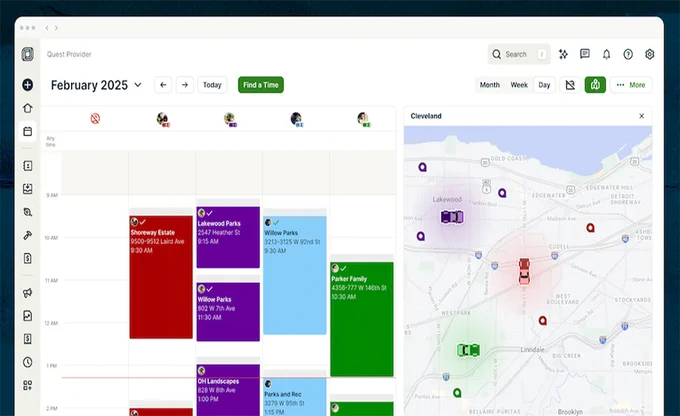The image size is (680, 416).
Task: Click the green location pin on map
Action: (x=457, y=393)
